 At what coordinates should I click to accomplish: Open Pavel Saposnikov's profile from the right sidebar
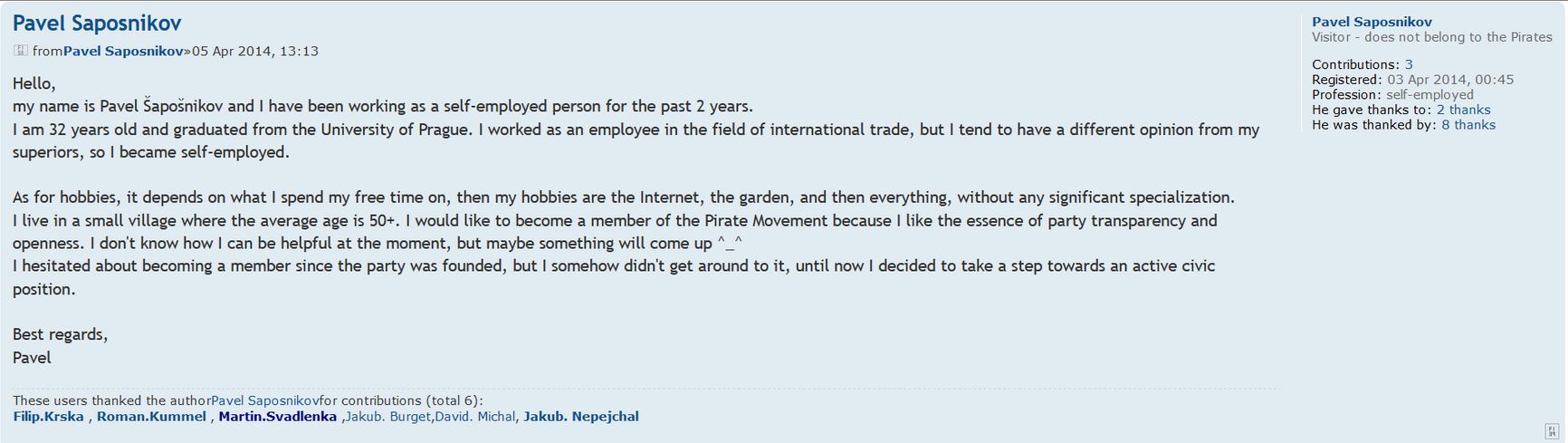[x=1372, y=22]
